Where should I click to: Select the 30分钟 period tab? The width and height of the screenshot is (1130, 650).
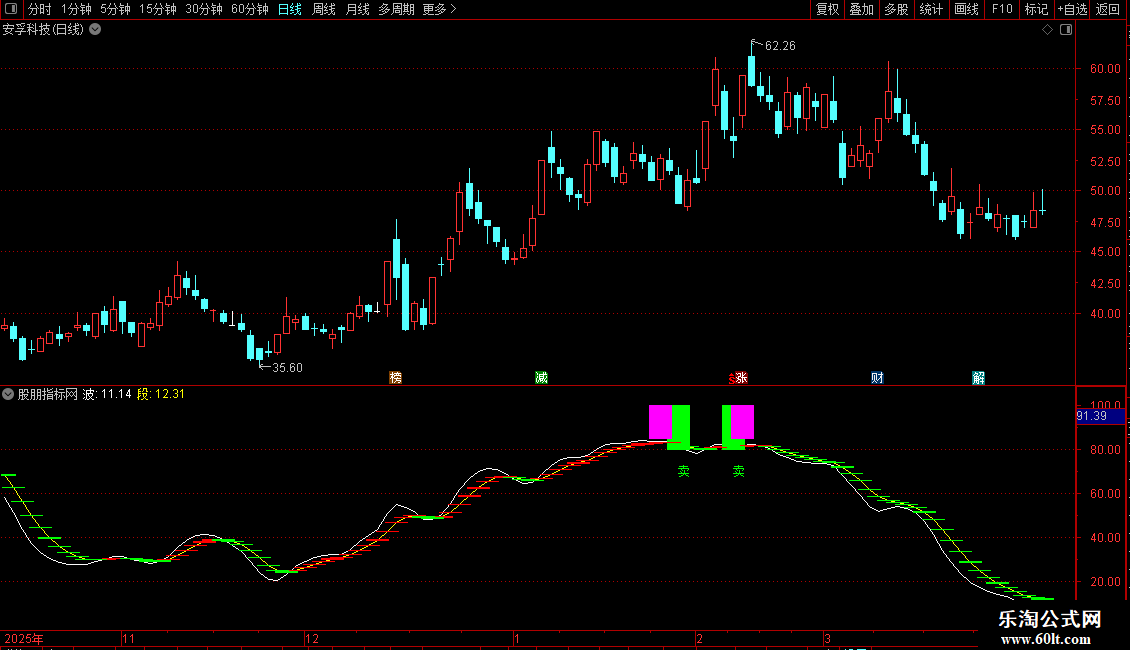(x=204, y=9)
